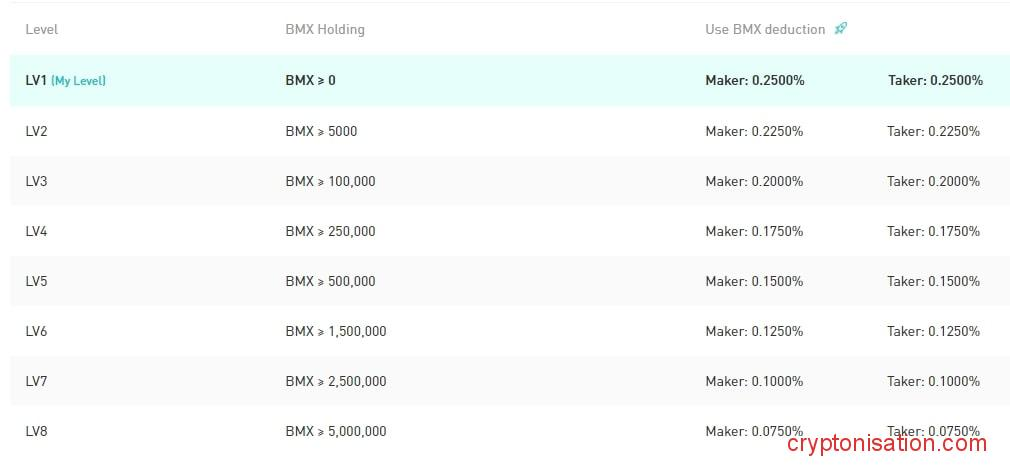Click the LV4 Maker: 0.1750% value
The height and width of the screenshot is (466, 1010).
pos(754,231)
